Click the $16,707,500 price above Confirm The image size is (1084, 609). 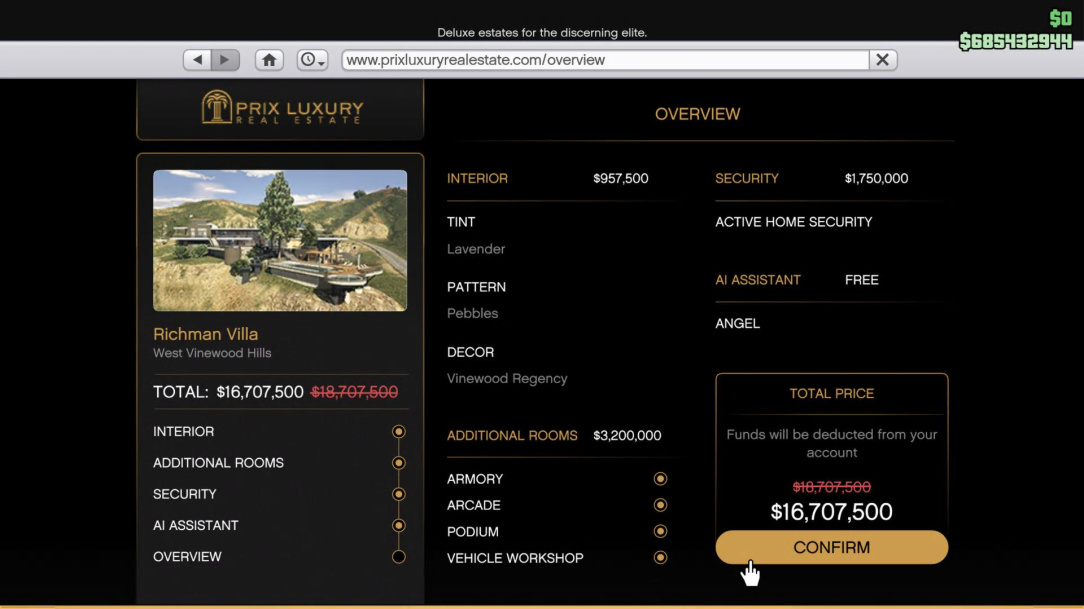click(832, 512)
